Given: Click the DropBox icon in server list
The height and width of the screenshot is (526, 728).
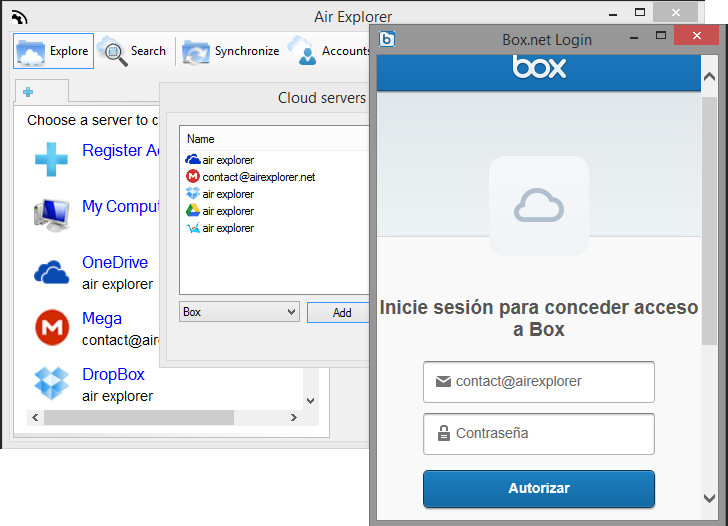Looking at the screenshot, I should pyautogui.click(x=52, y=383).
